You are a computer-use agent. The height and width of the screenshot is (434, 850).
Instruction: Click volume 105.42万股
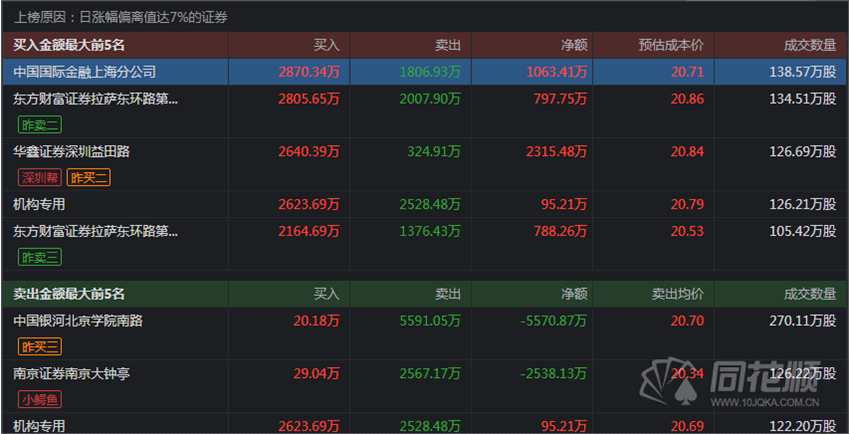click(x=803, y=231)
